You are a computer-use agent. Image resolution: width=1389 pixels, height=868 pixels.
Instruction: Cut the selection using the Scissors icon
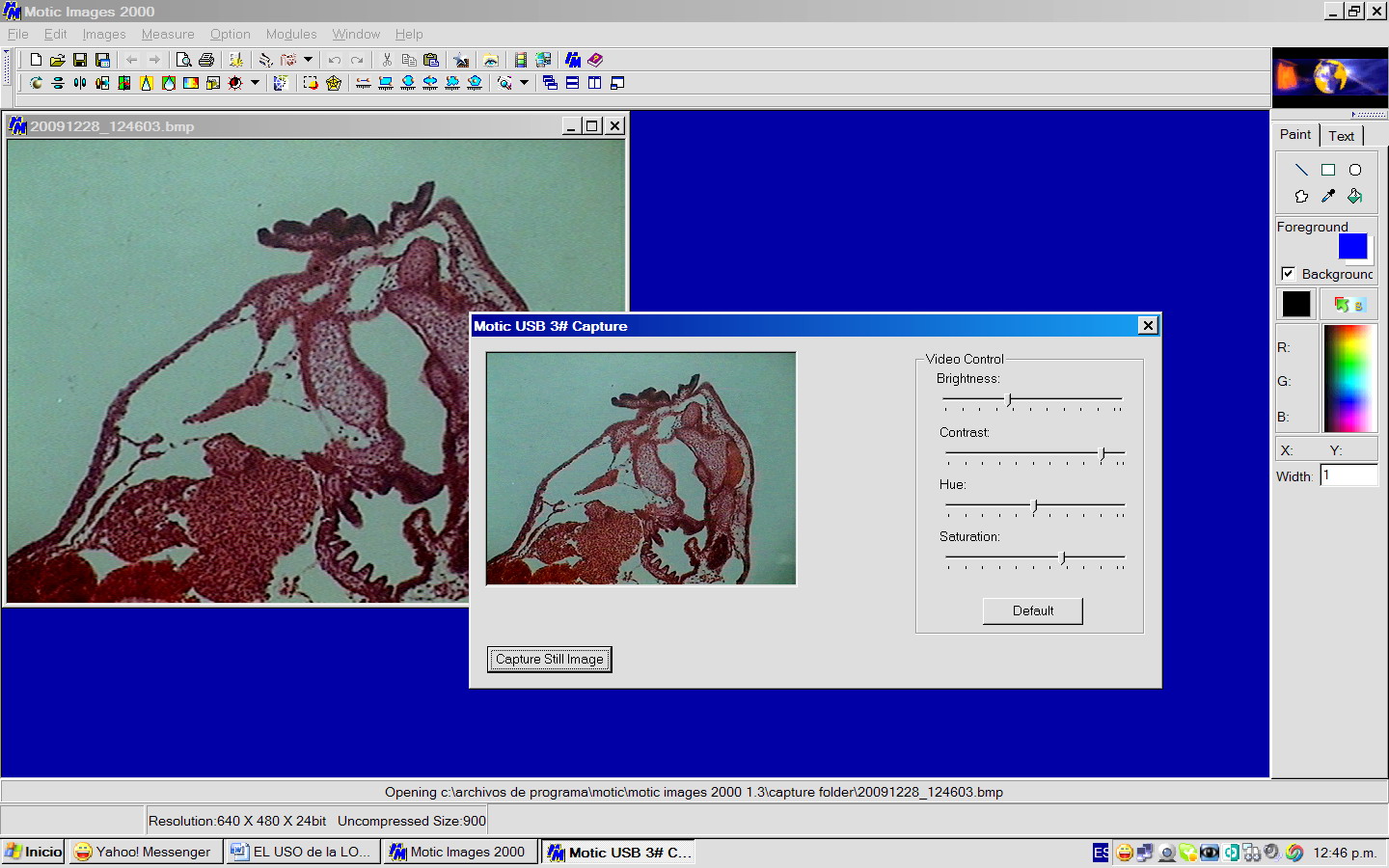(386, 59)
